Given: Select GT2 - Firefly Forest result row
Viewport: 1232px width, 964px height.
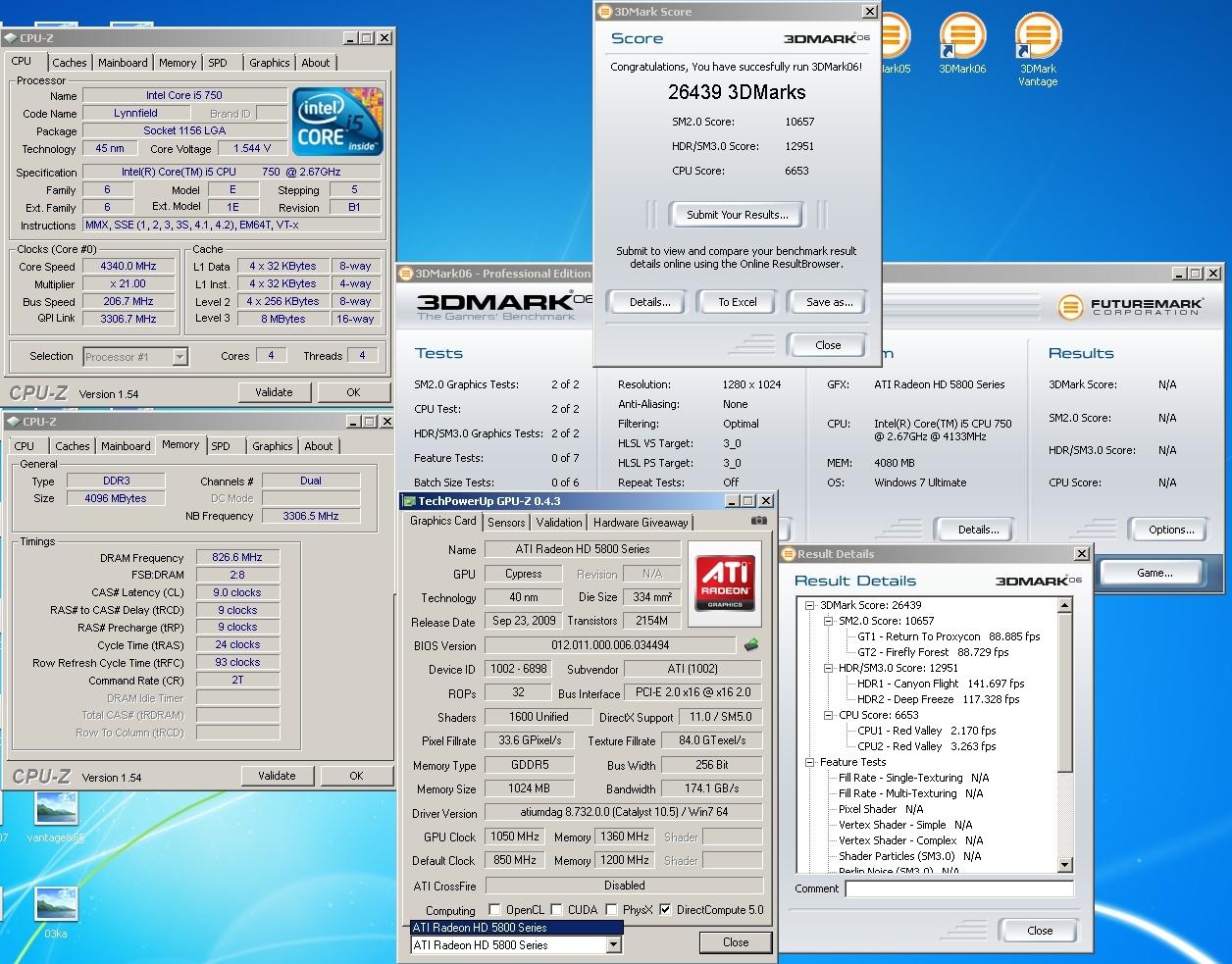Looking at the screenshot, I should [933, 652].
